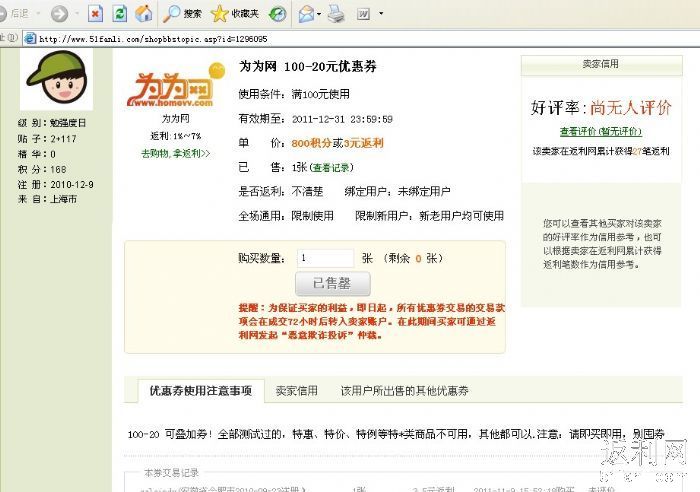Click the 查看记录 sales record link
The width and height of the screenshot is (700, 492).
330,167
